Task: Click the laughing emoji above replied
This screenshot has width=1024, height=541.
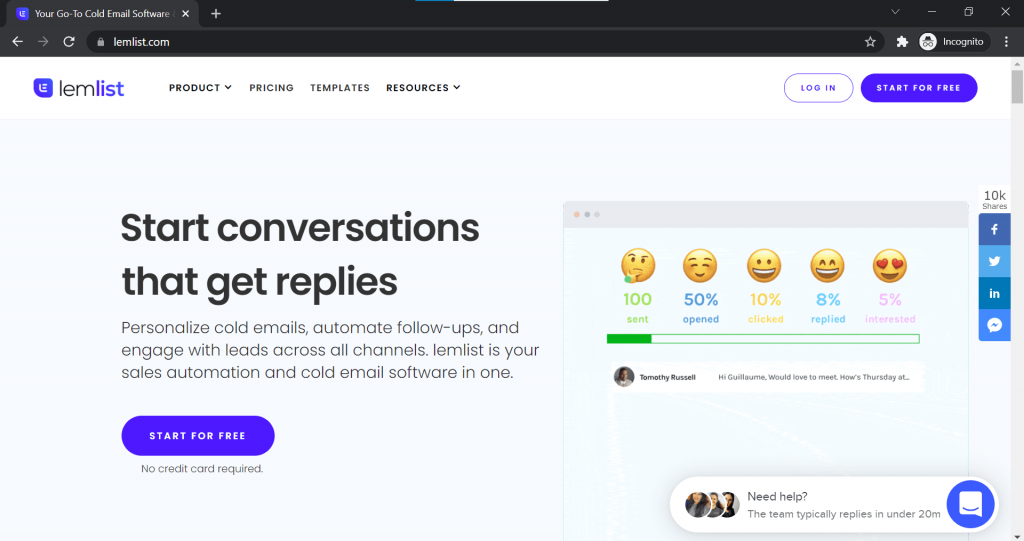Action: click(x=827, y=266)
